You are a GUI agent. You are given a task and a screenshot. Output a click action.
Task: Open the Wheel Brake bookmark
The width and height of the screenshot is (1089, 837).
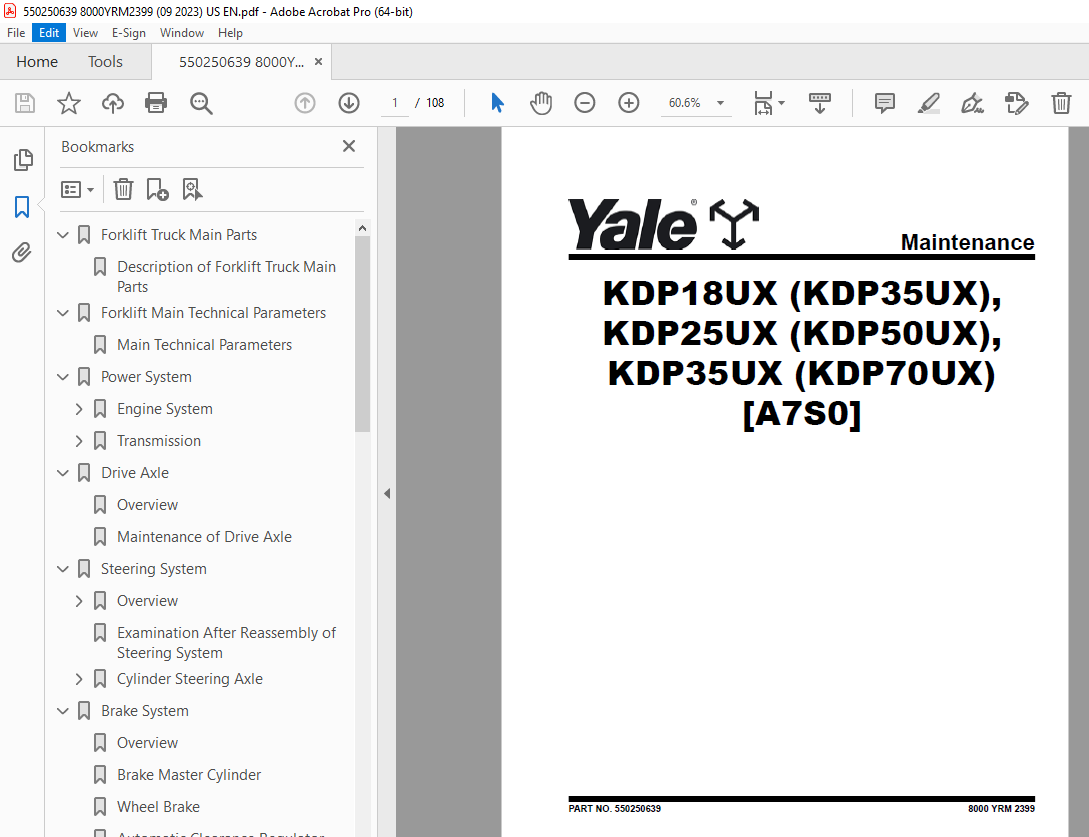[x=158, y=806]
